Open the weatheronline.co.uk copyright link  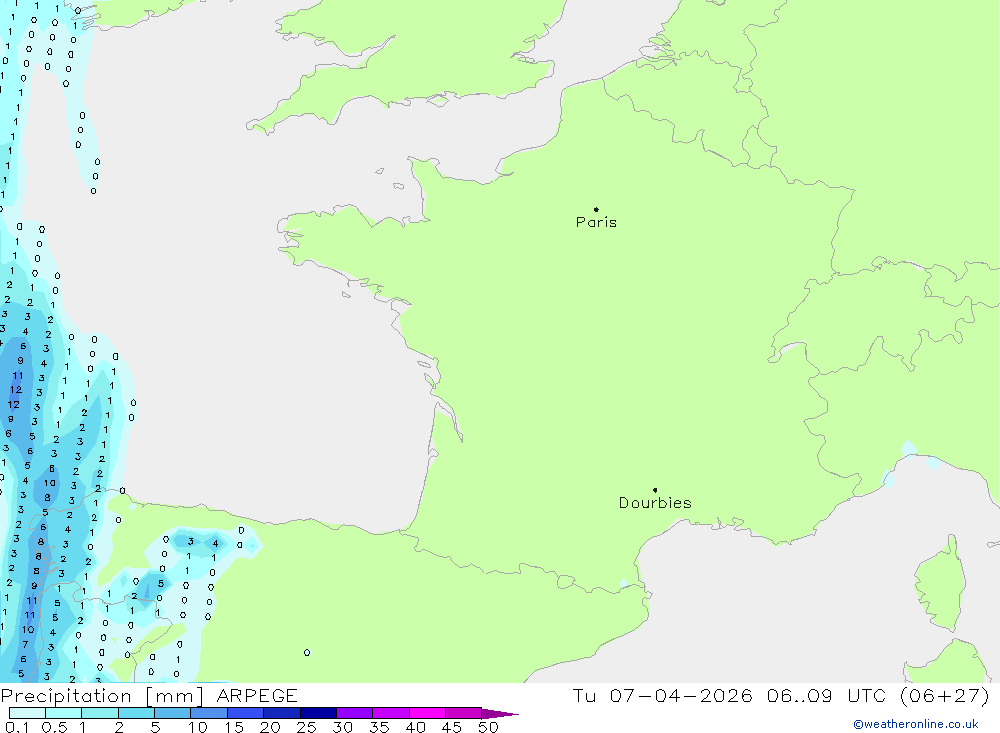click(916, 724)
